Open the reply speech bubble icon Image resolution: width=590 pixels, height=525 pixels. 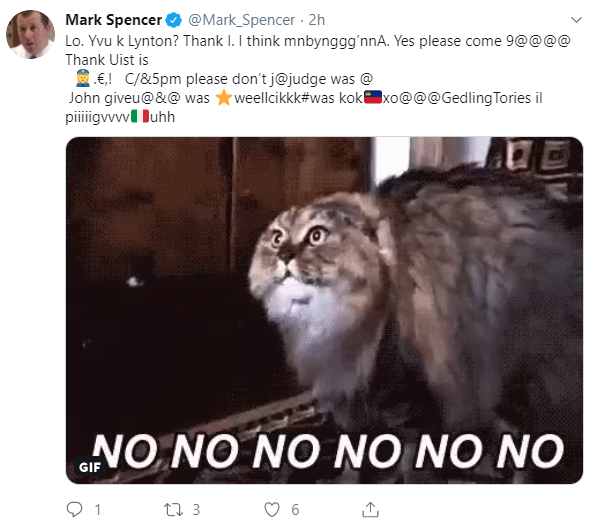tap(74, 509)
